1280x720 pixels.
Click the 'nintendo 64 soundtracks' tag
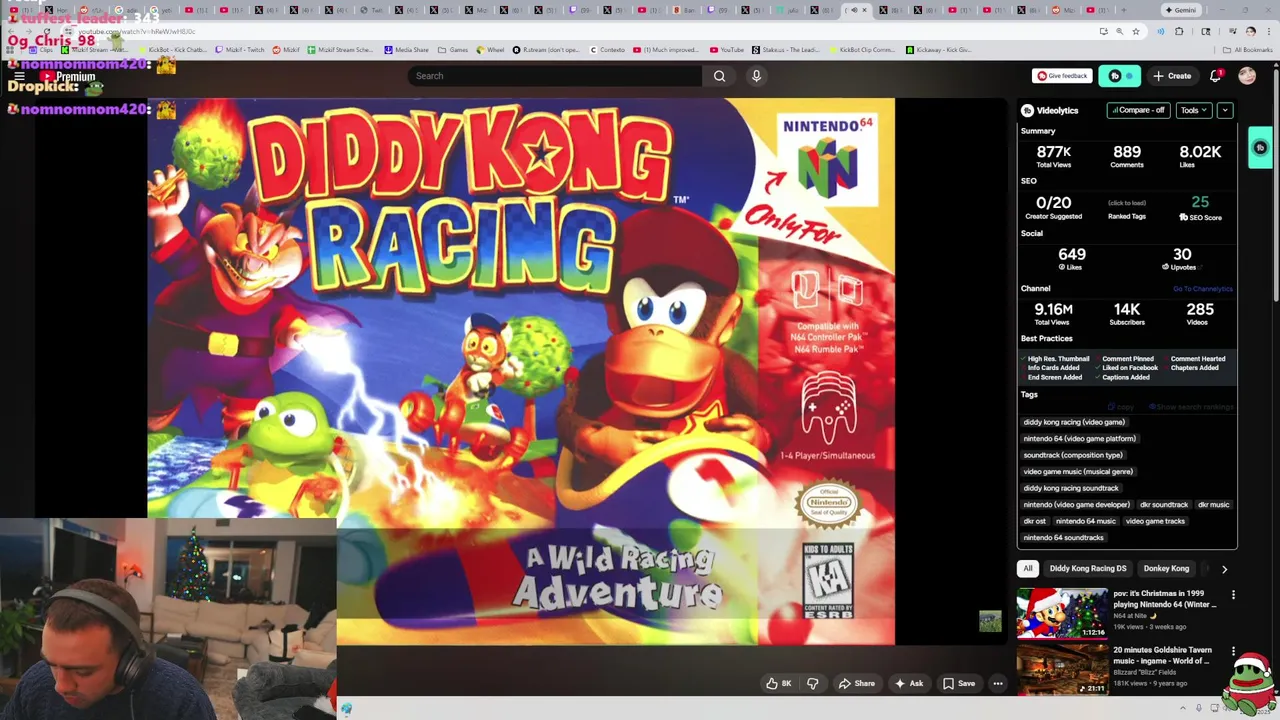(1063, 538)
